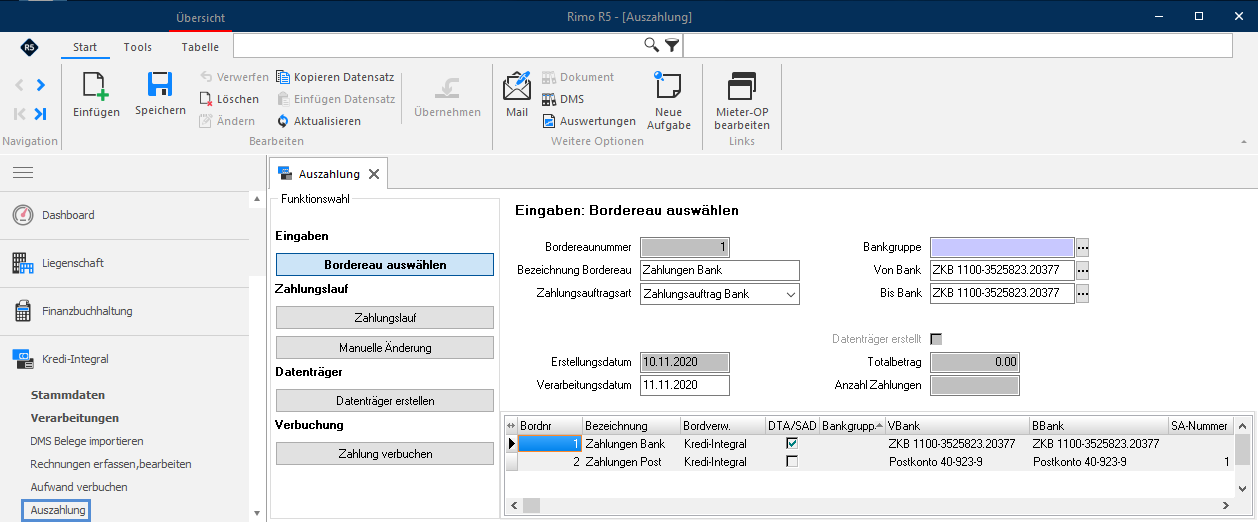Open the Mail icon
The height and width of the screenshot is (522, 1258).
pos(517,86)
